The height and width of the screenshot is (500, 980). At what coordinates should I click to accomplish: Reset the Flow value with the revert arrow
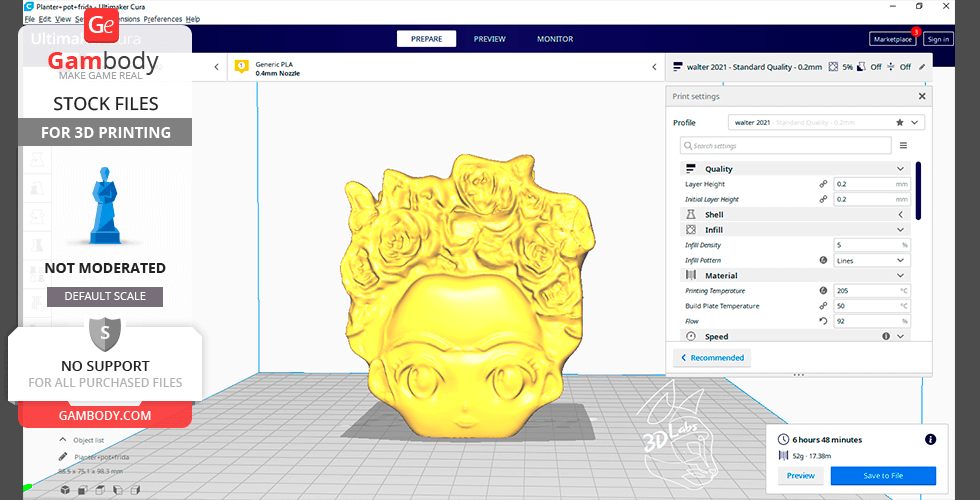pyautogui.click(x=823, y=321)
